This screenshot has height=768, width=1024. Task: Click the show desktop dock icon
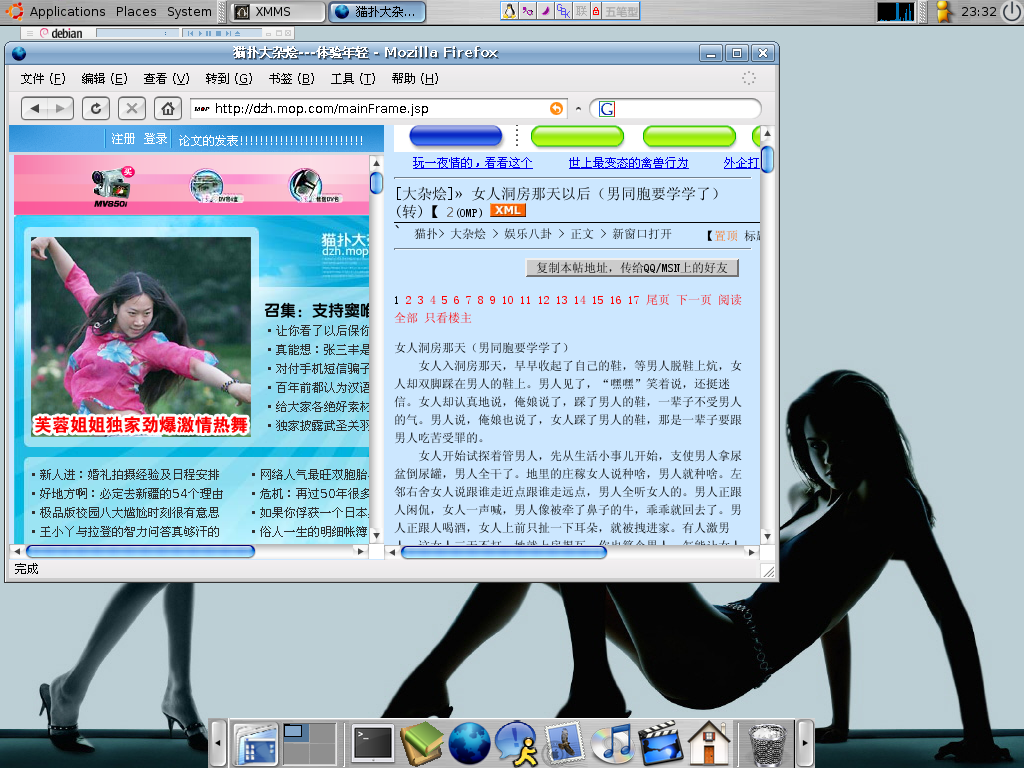click(256, 743)
